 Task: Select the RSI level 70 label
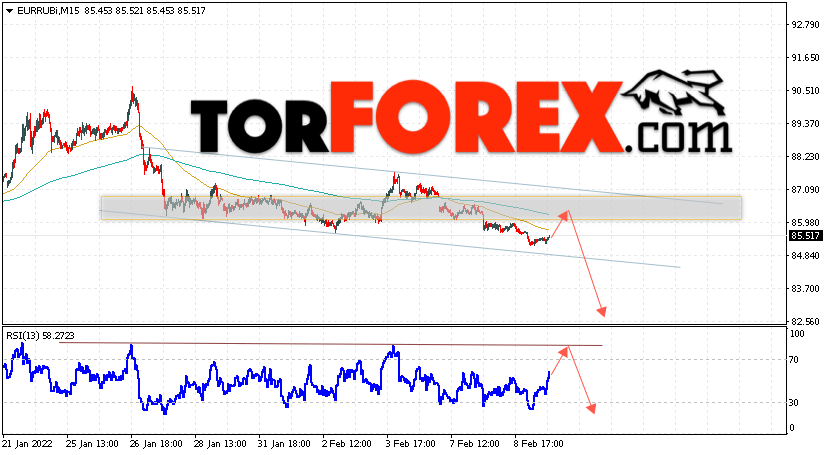[794, 360]
